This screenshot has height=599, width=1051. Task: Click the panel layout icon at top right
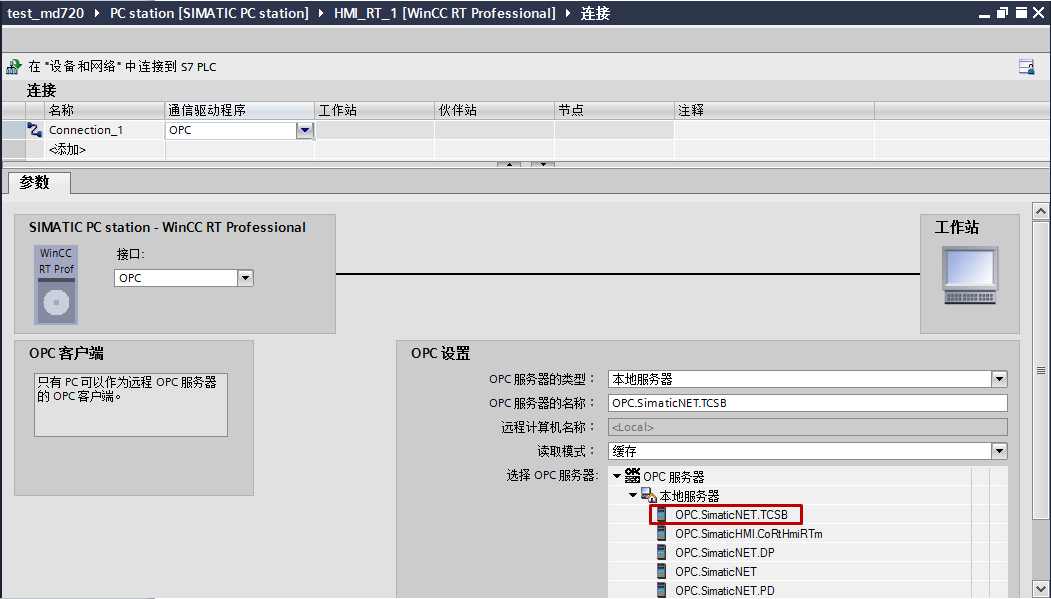1026,66
